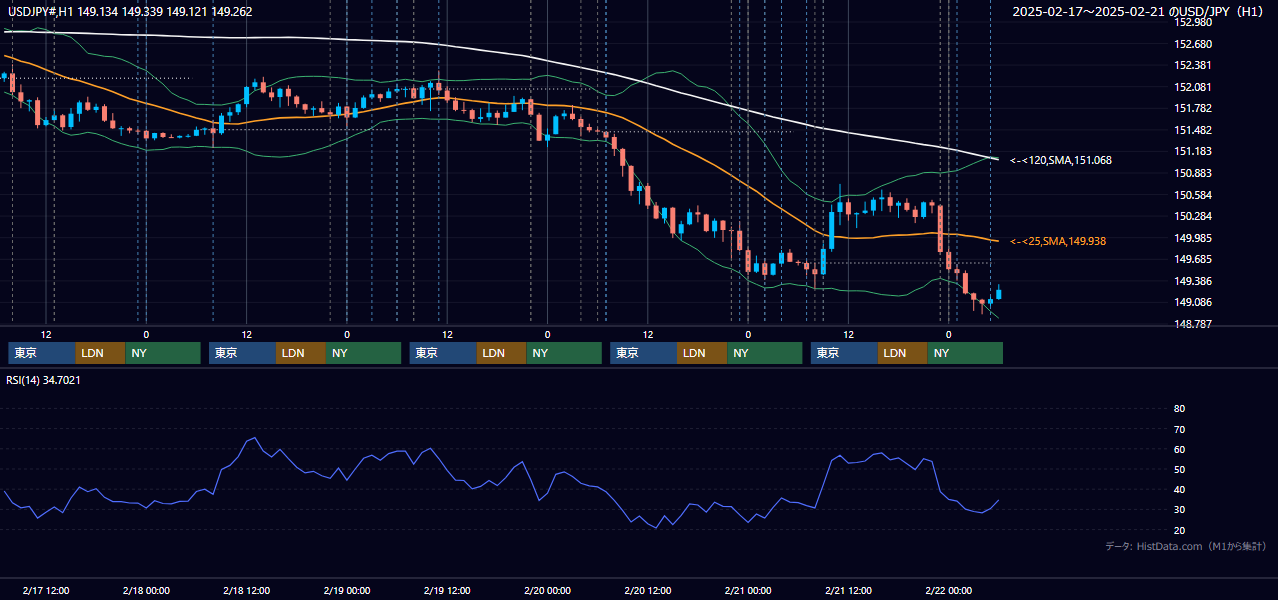Click the 2/18 12:00 time label
The image size is (1278, 600).
click(246, 591)
